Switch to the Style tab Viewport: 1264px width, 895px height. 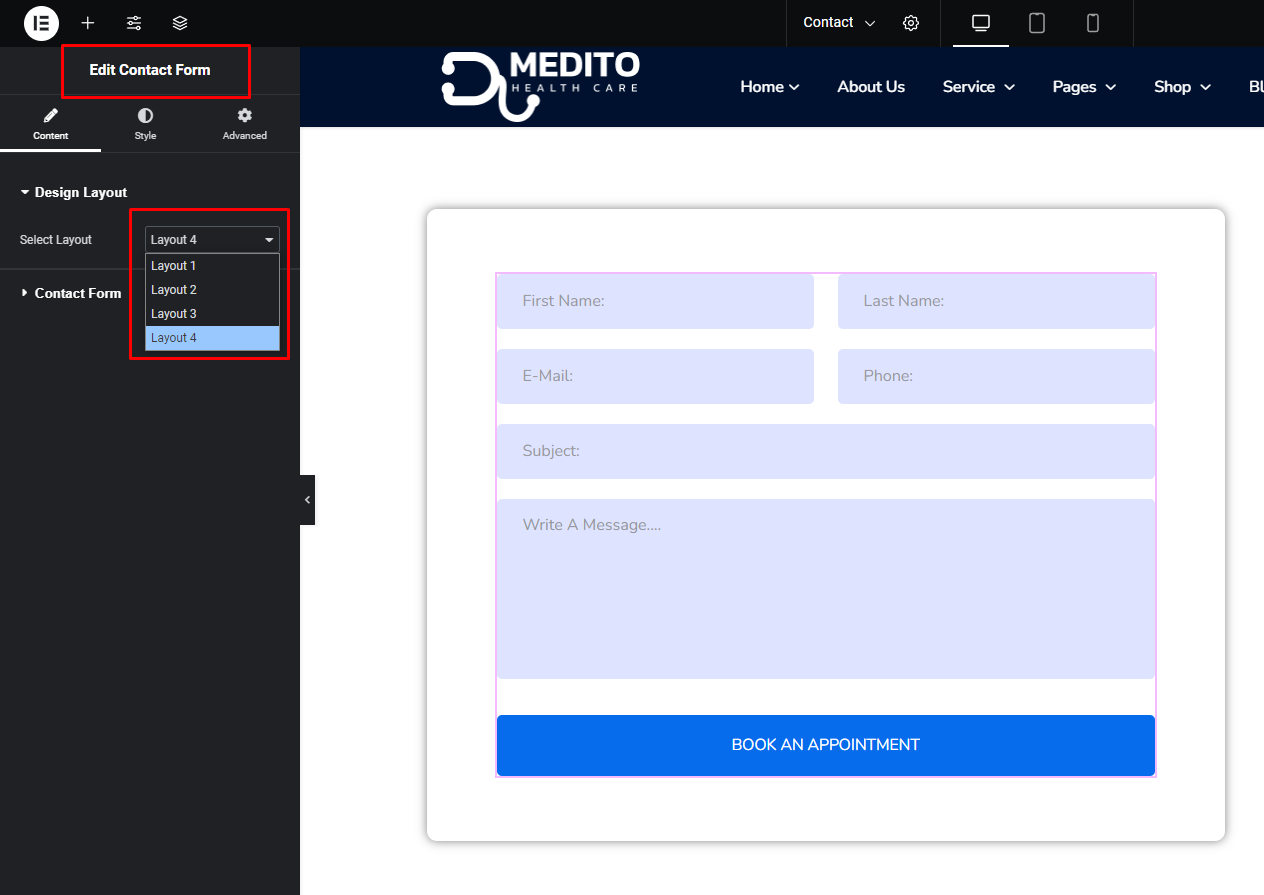[x=145, y=123]
